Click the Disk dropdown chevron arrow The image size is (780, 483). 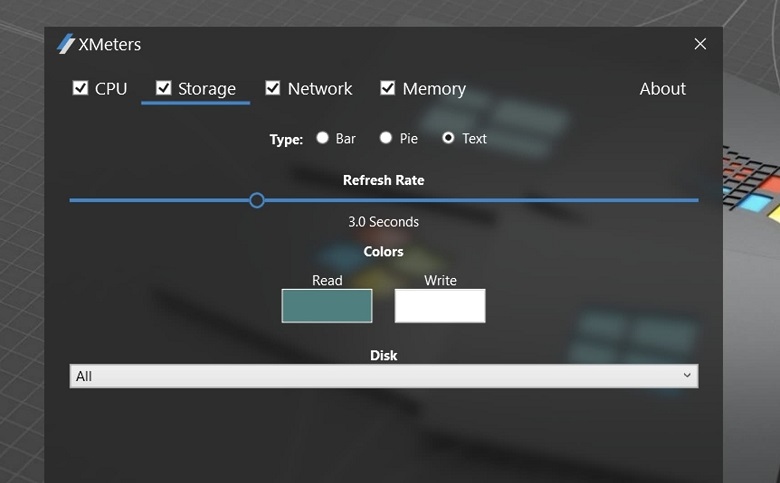click(x=687, y=376)
